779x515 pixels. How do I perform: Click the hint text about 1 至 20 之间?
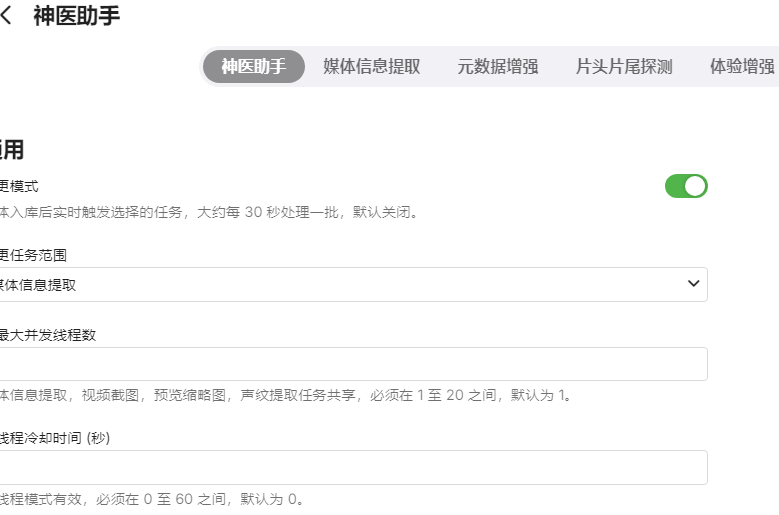[x=285, y=395]
